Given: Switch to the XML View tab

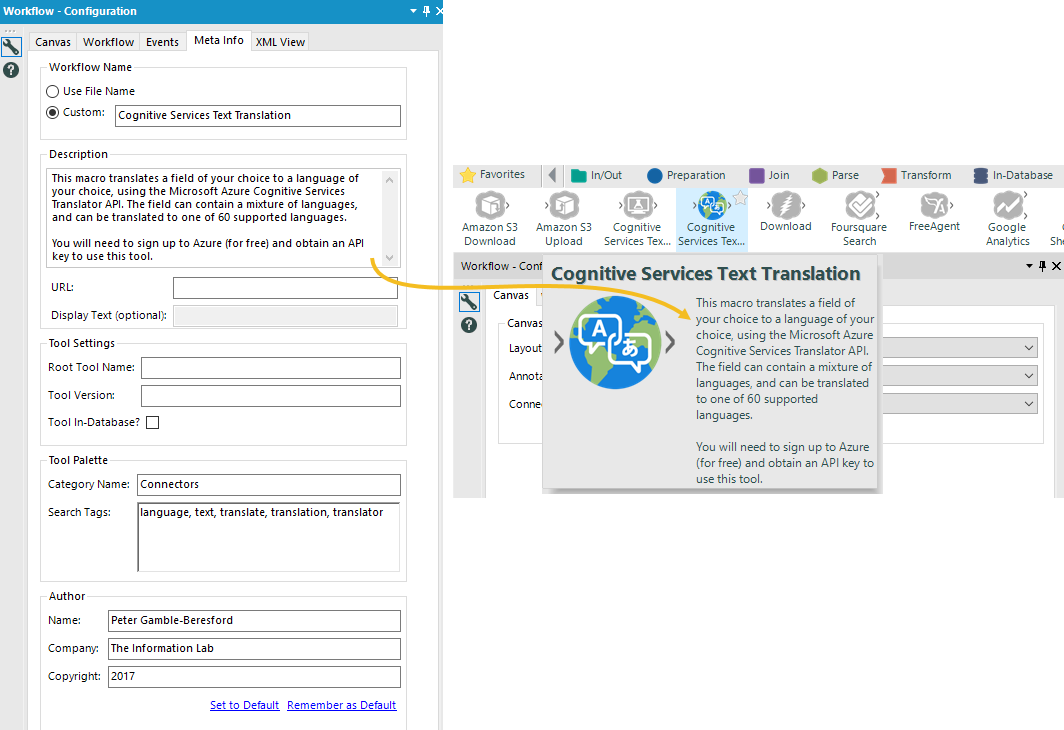Looking at the screenshot, I should click(x=280, y=42).
